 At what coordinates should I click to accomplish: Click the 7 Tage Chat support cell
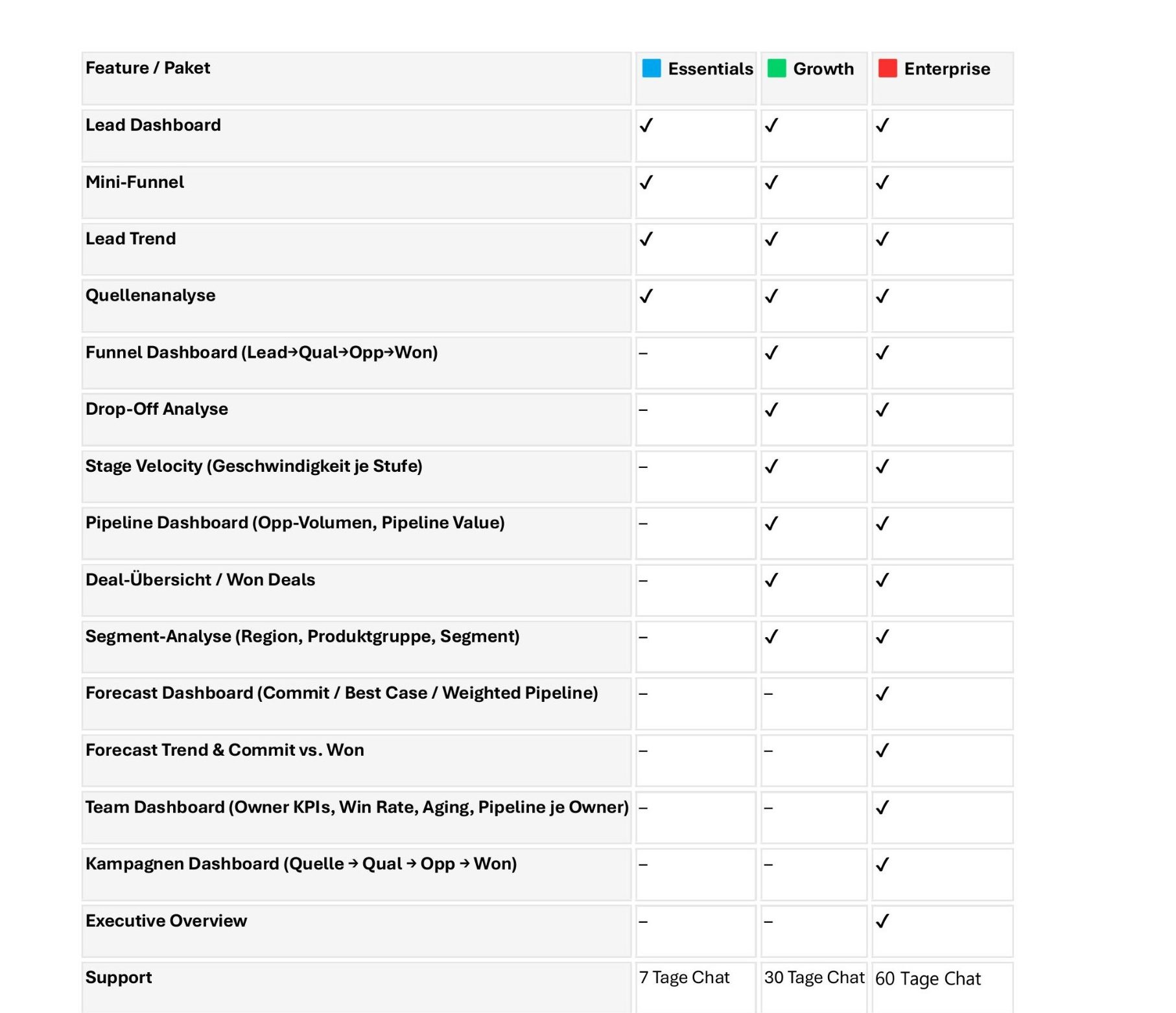pos(696,987)
